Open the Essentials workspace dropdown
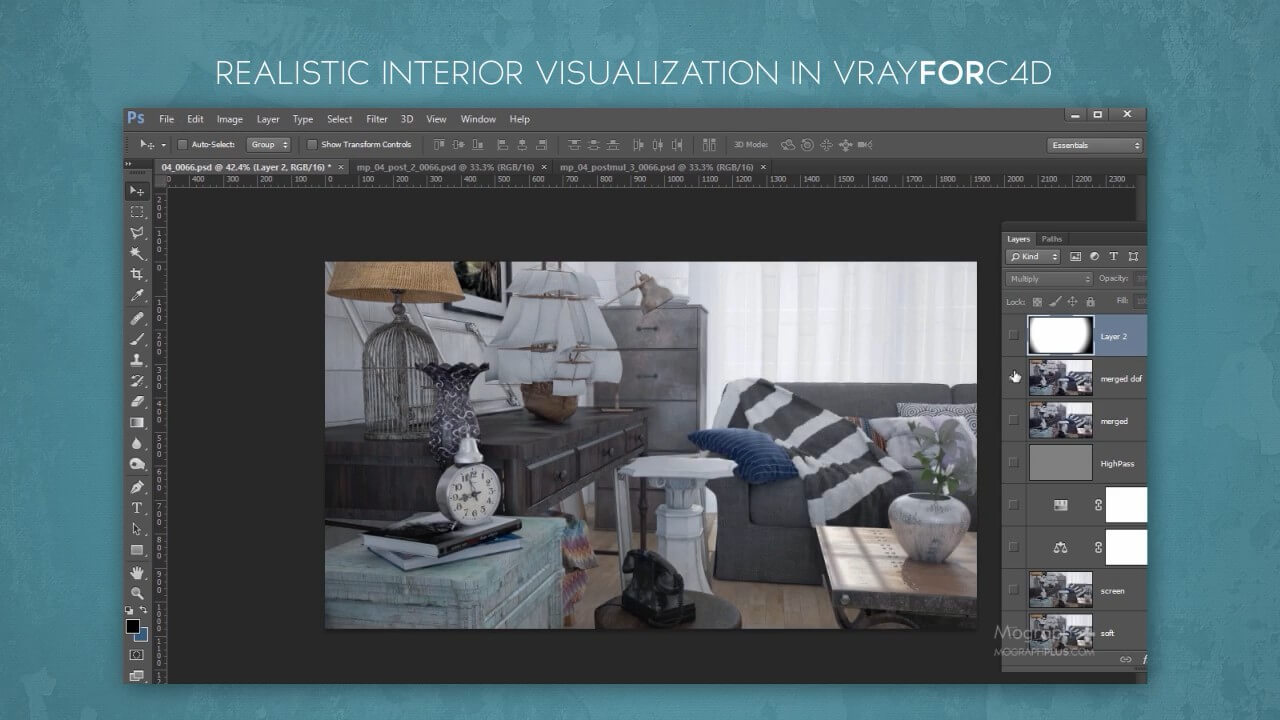The height and width of the screenshot is (720, 1280). [1095, 146]
